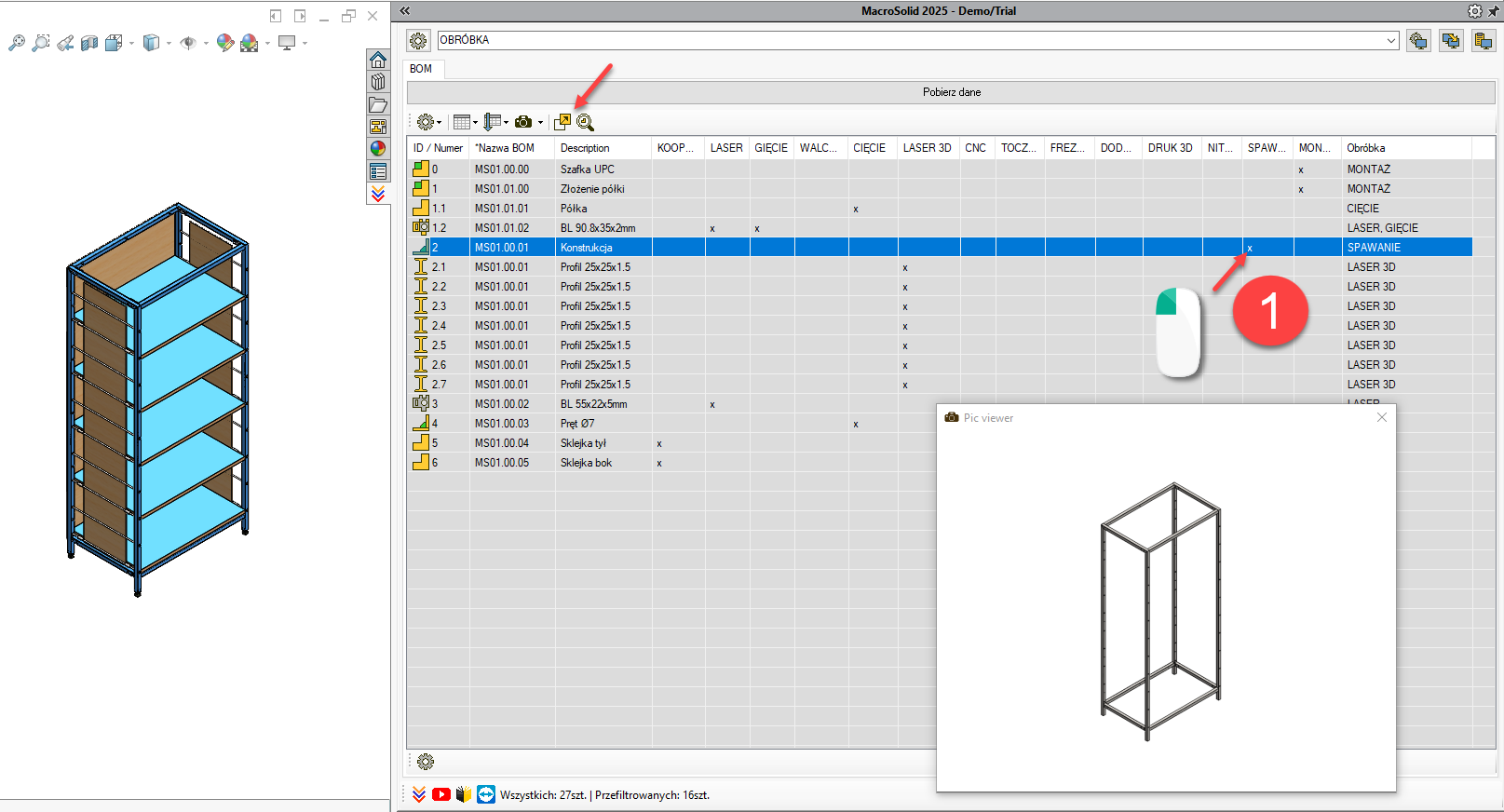This screenshot has height=812, width=1504.
Task: Launch the TeamViewer icon in status bar
Action: point(486,794)
